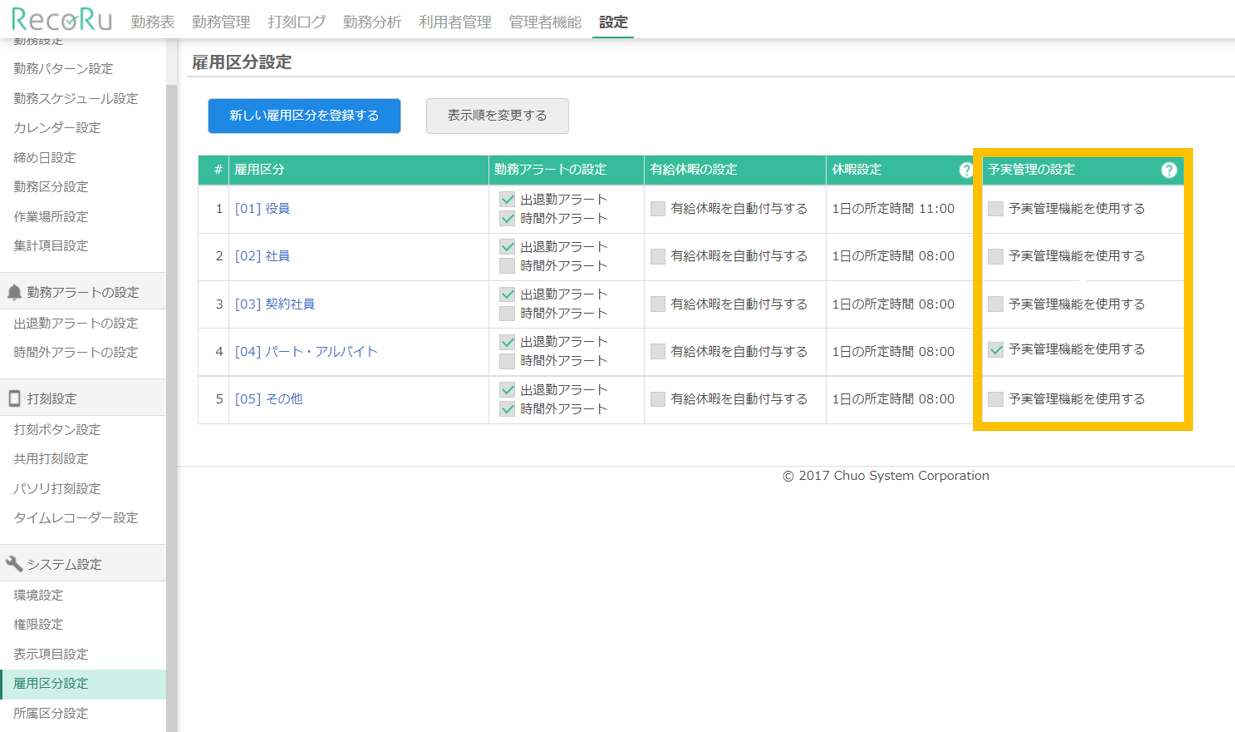The width and height of the screenshot is (1235, 732).
Task: Uncheck 予実管理機能を使用する for パート・アルバイト
Action: [x=995, y=350]
